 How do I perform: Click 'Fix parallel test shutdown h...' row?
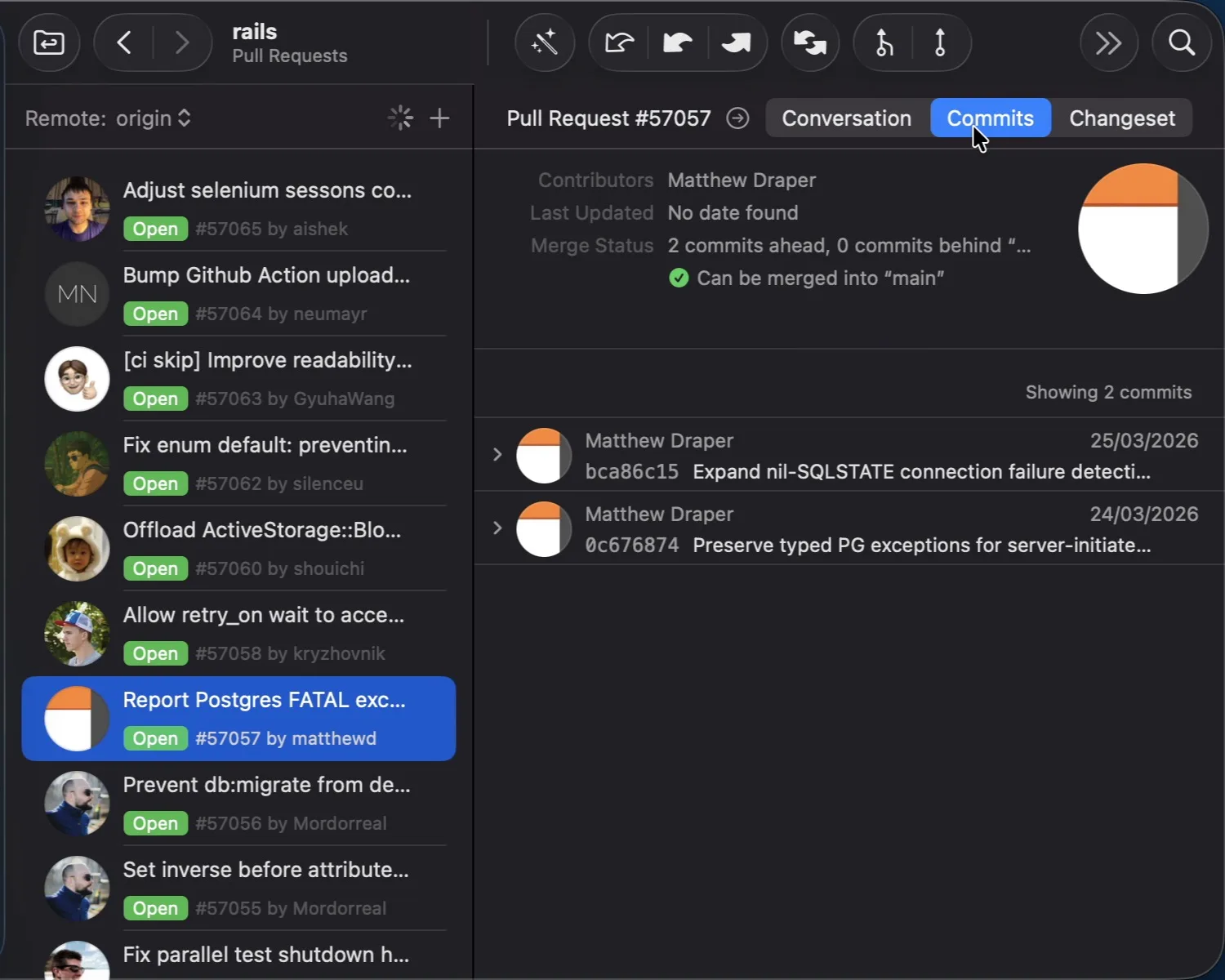(238, 955)
